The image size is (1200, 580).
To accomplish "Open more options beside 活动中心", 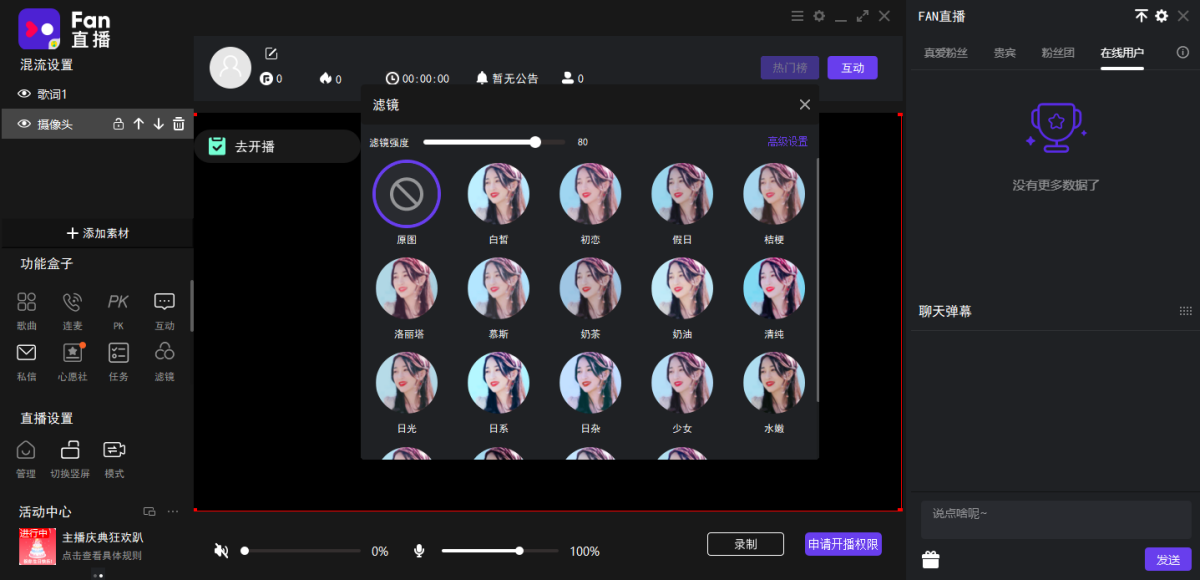I will (172, 511).
